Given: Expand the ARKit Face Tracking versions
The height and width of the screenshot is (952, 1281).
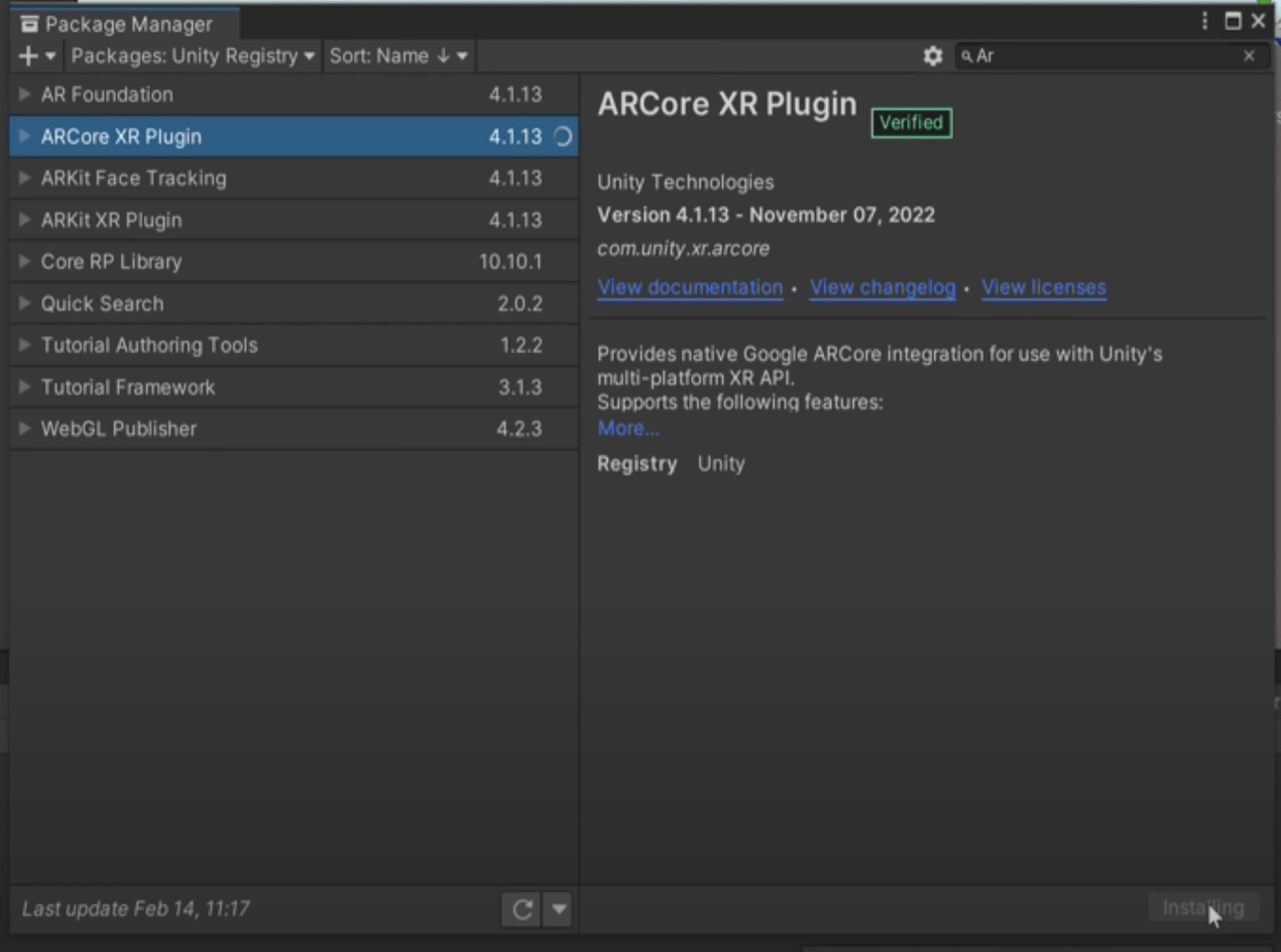Looking at the screenshot, I should (25, 178).
